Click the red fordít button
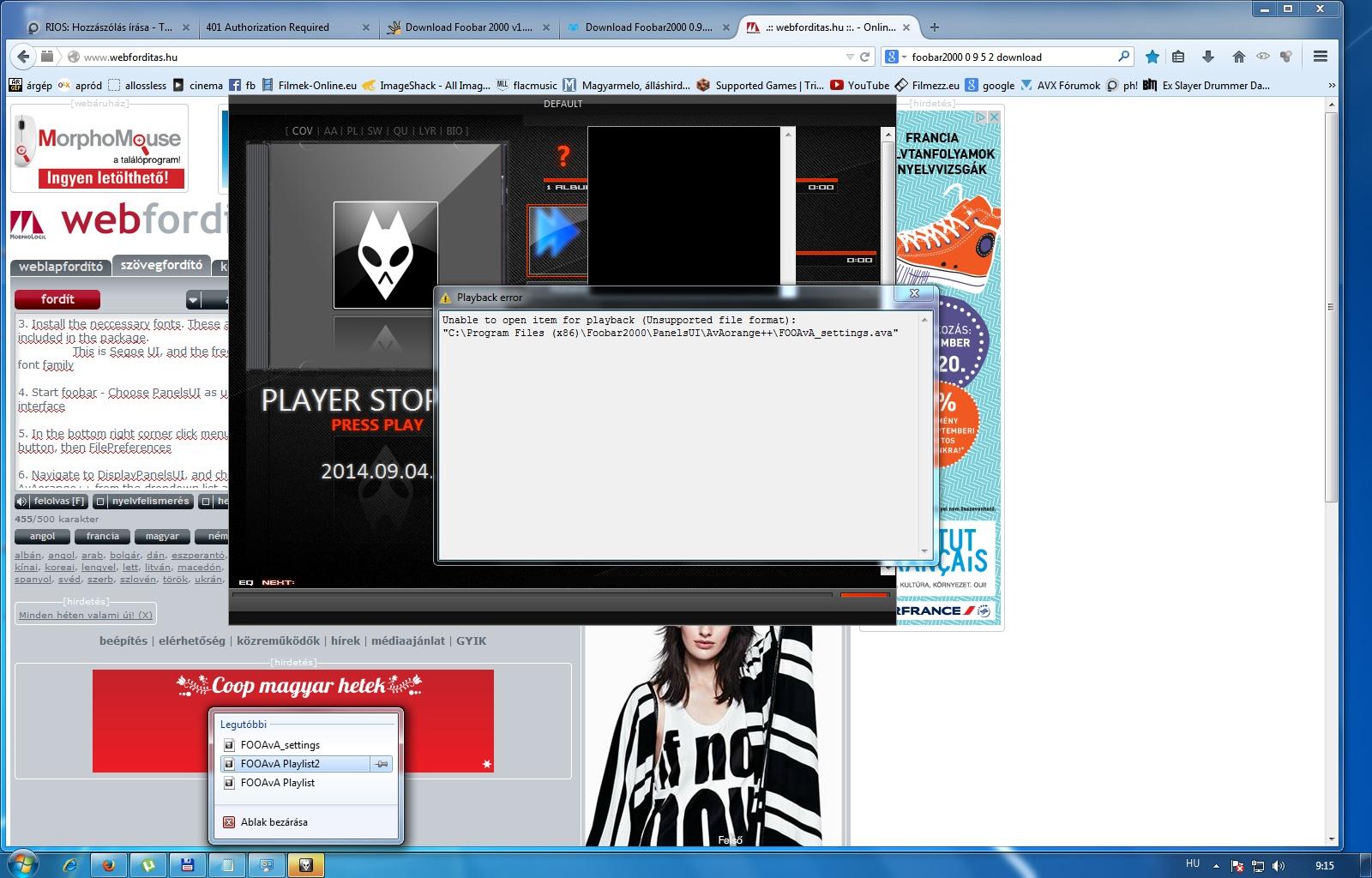Screen dimensions: 1372x878 (x=57, y=299)
